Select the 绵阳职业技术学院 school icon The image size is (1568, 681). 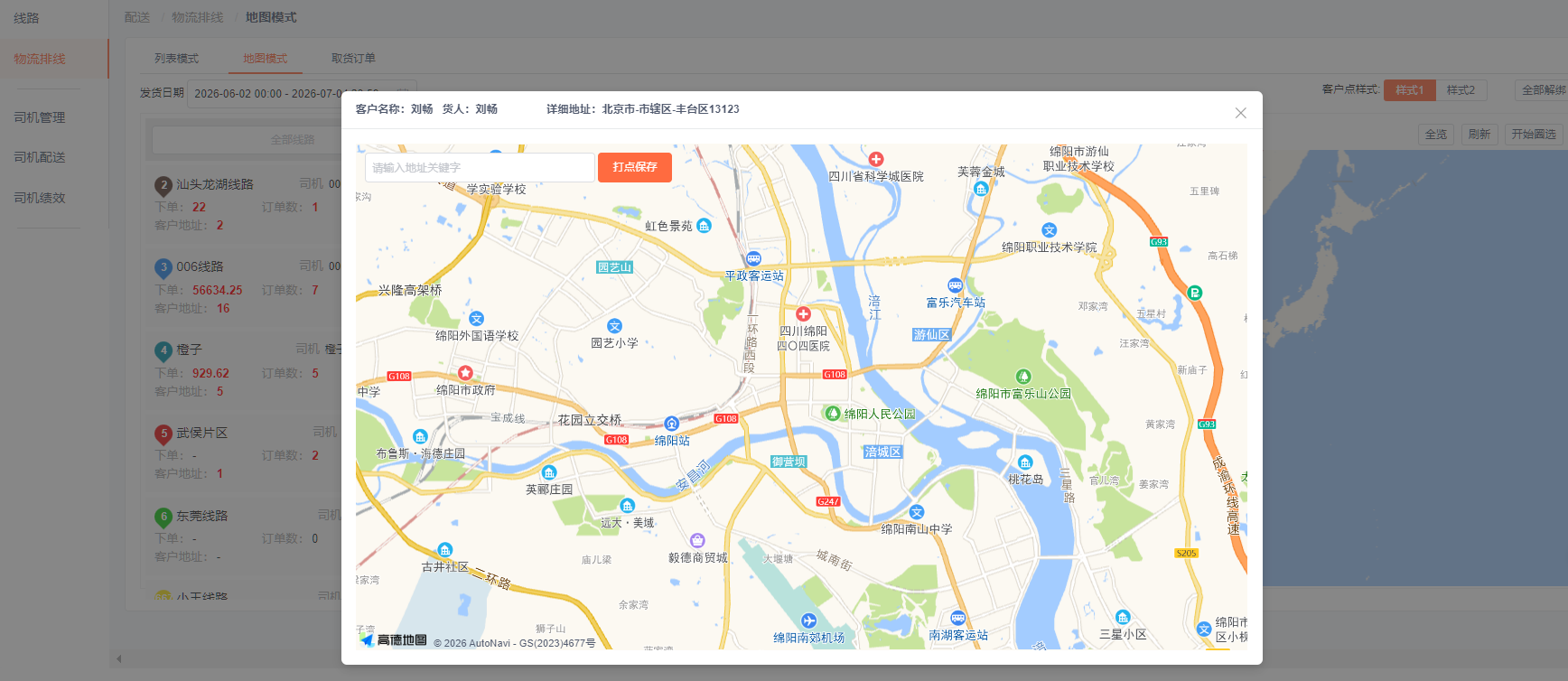(1049, 230)
